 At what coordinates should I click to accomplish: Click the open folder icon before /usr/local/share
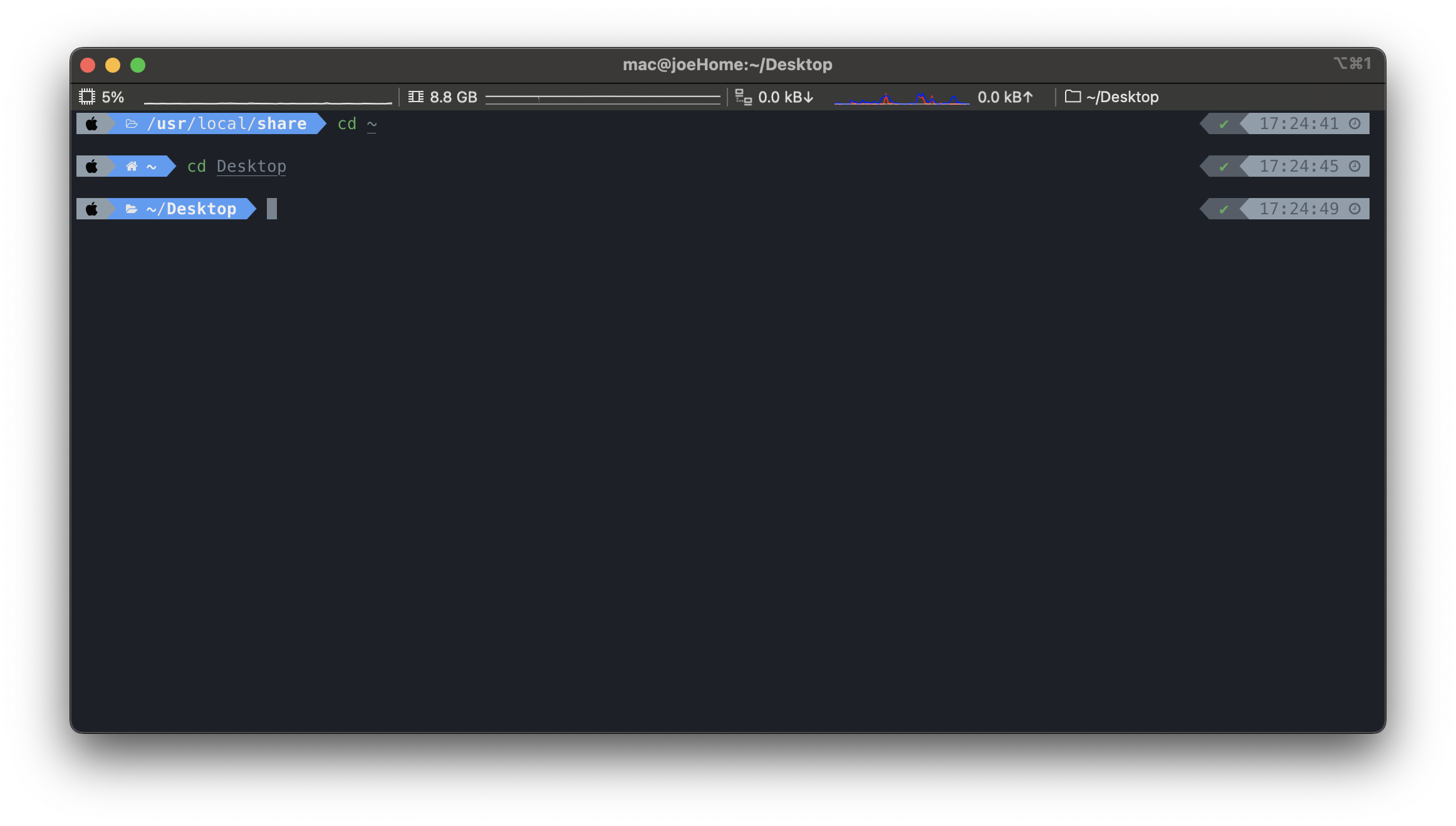click(132, 123)
